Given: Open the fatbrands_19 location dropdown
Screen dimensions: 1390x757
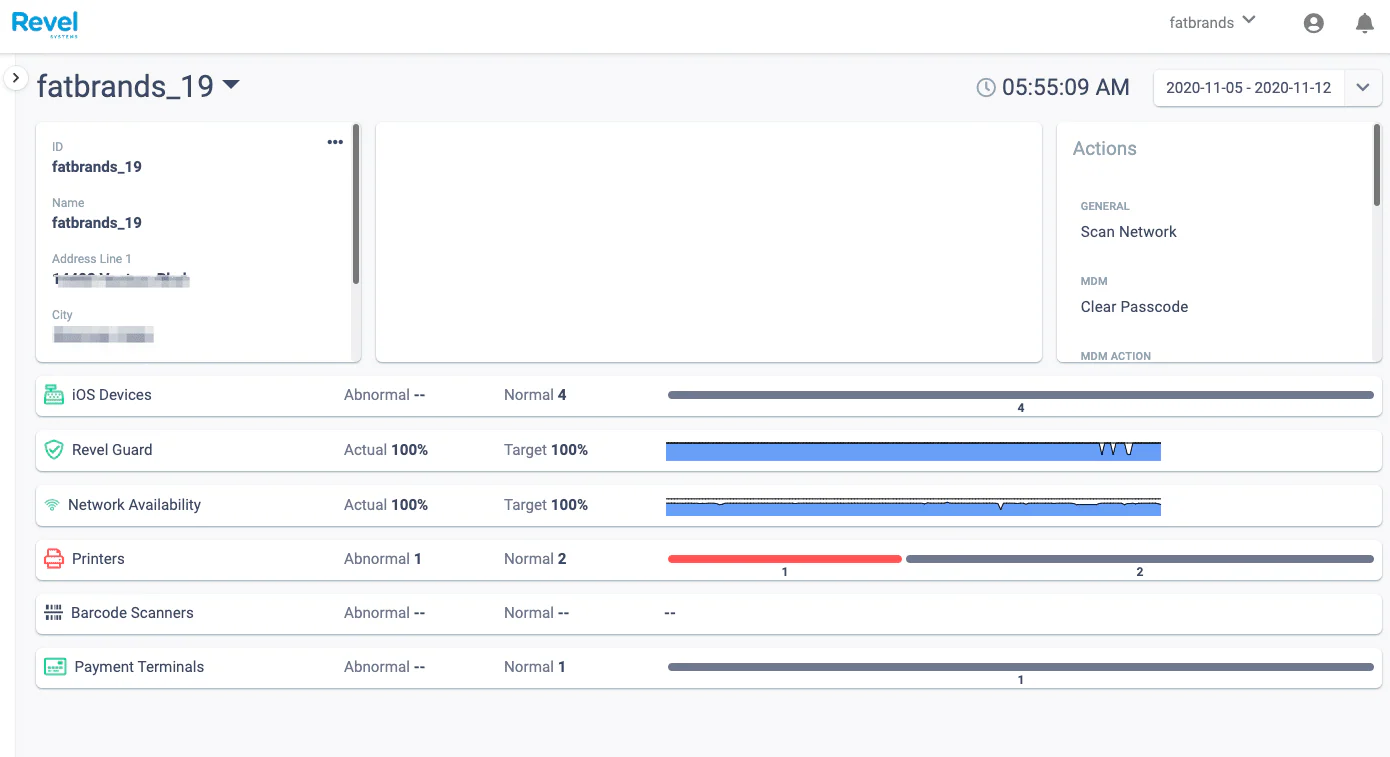Looking at the screenshot, I should [138, 86].
